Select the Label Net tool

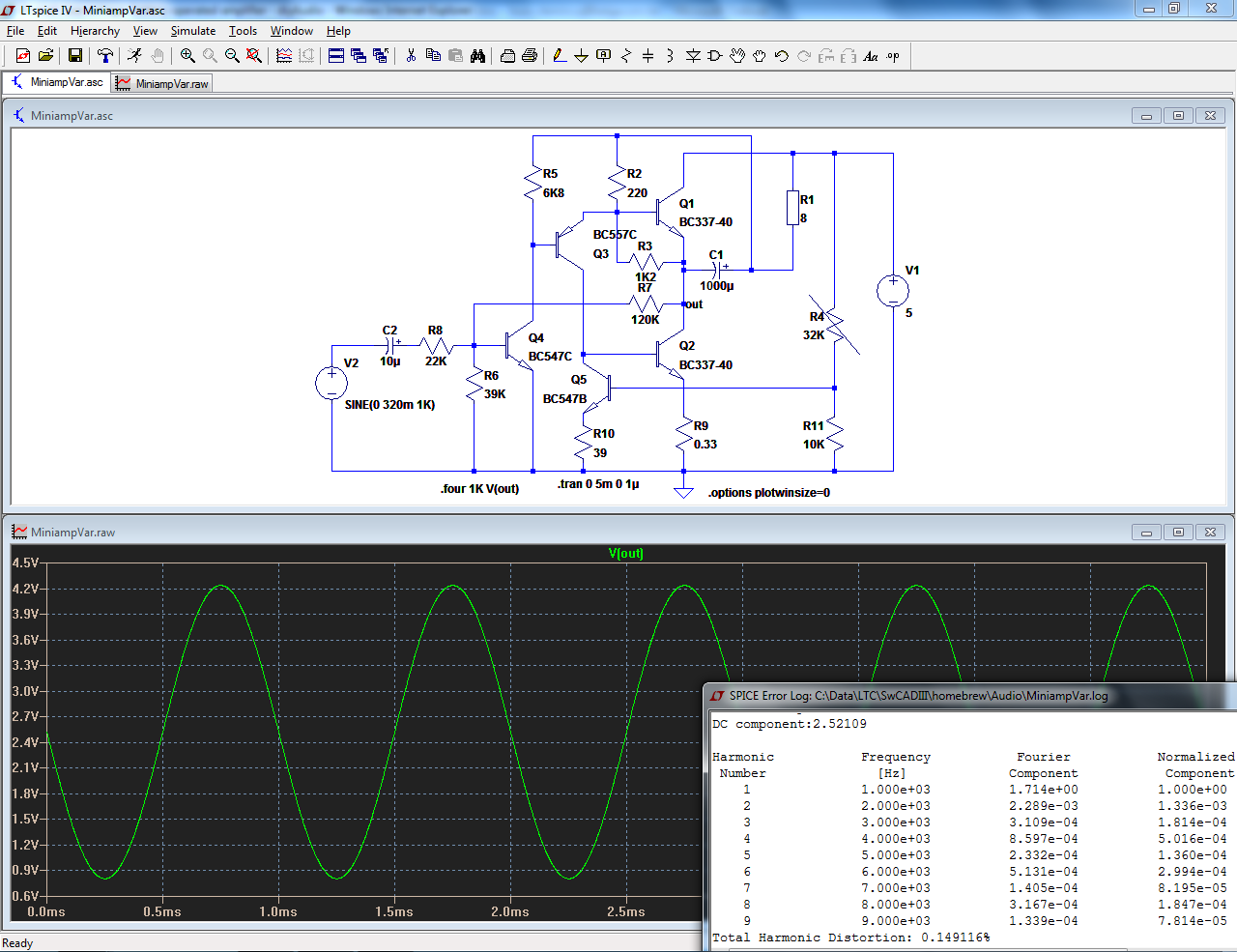click(604, 56)
